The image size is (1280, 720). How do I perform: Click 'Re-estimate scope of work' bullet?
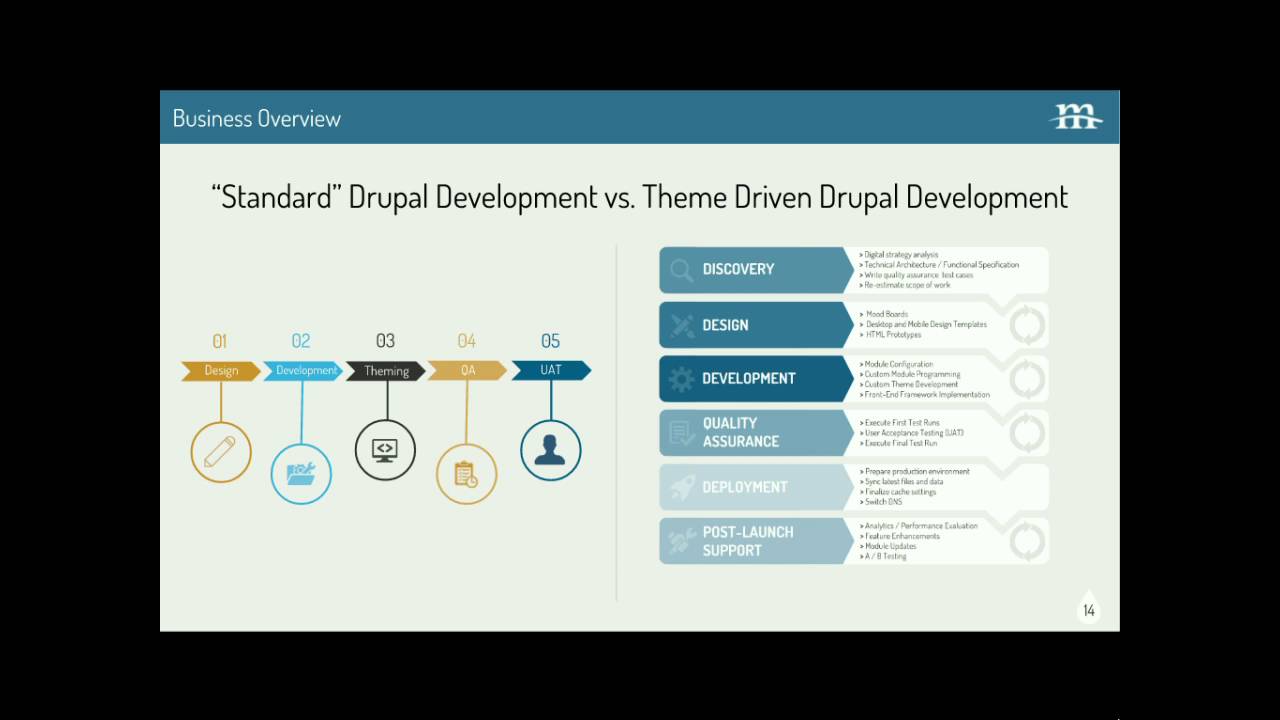click(x=906, y=285)
